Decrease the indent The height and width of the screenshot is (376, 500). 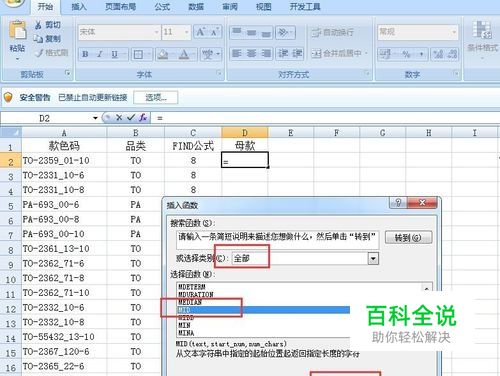pos(283,53)
